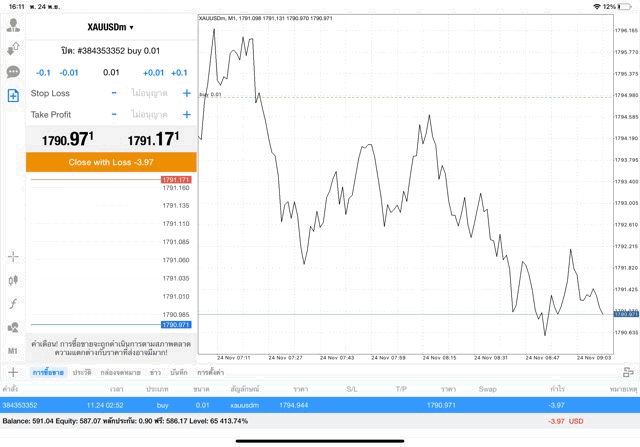Click the layout icon at right of tab bar
The image size is (640, 447).
(628, 372)
